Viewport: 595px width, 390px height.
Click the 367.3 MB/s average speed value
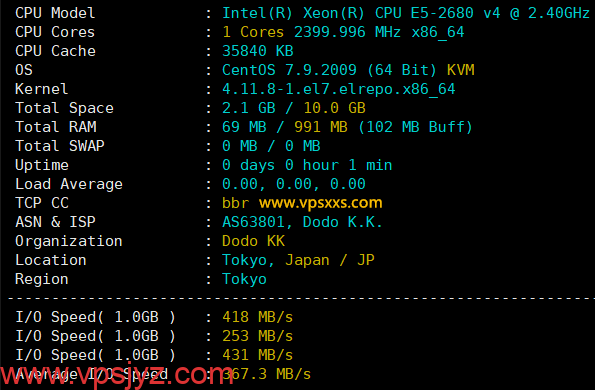pyautogui.click(x=267, y=374)
